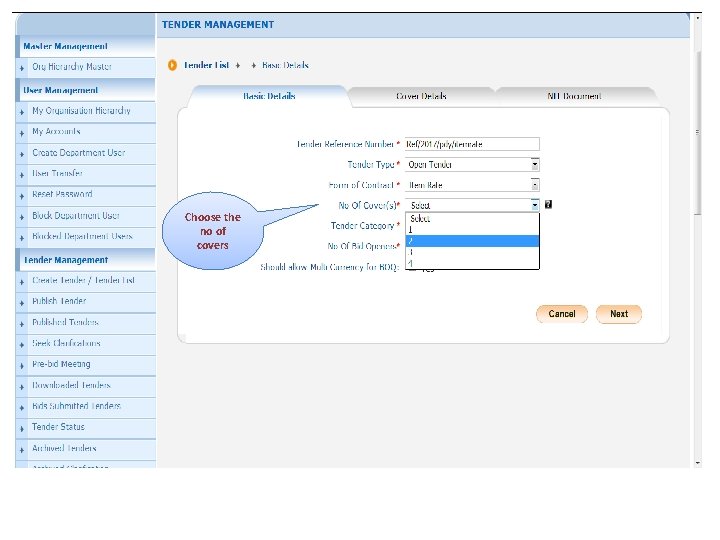
Task: Open the Tender Type dropdown
Action: [472, 164]
